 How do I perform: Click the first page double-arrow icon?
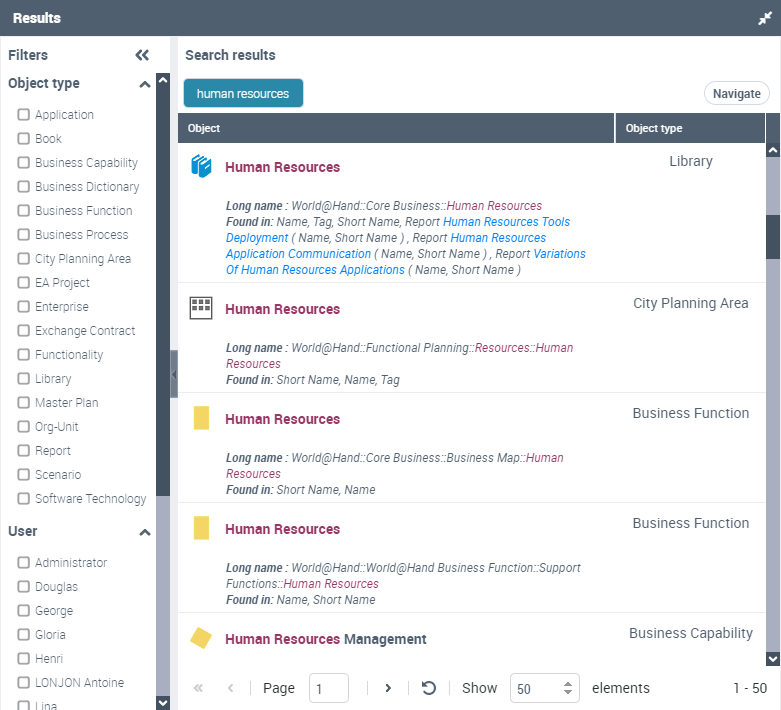(x=198, y=688)
